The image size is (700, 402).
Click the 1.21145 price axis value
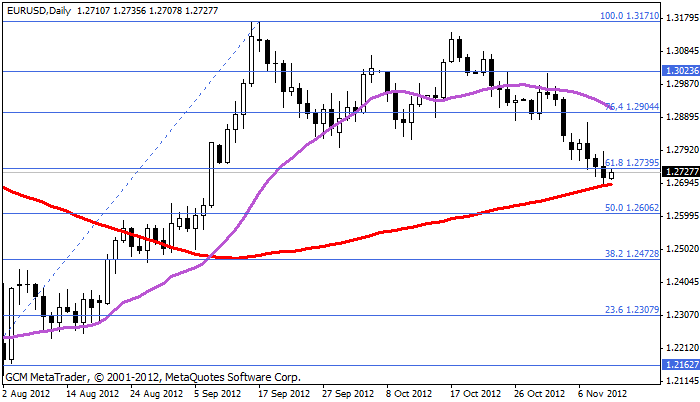click(682, 381)
